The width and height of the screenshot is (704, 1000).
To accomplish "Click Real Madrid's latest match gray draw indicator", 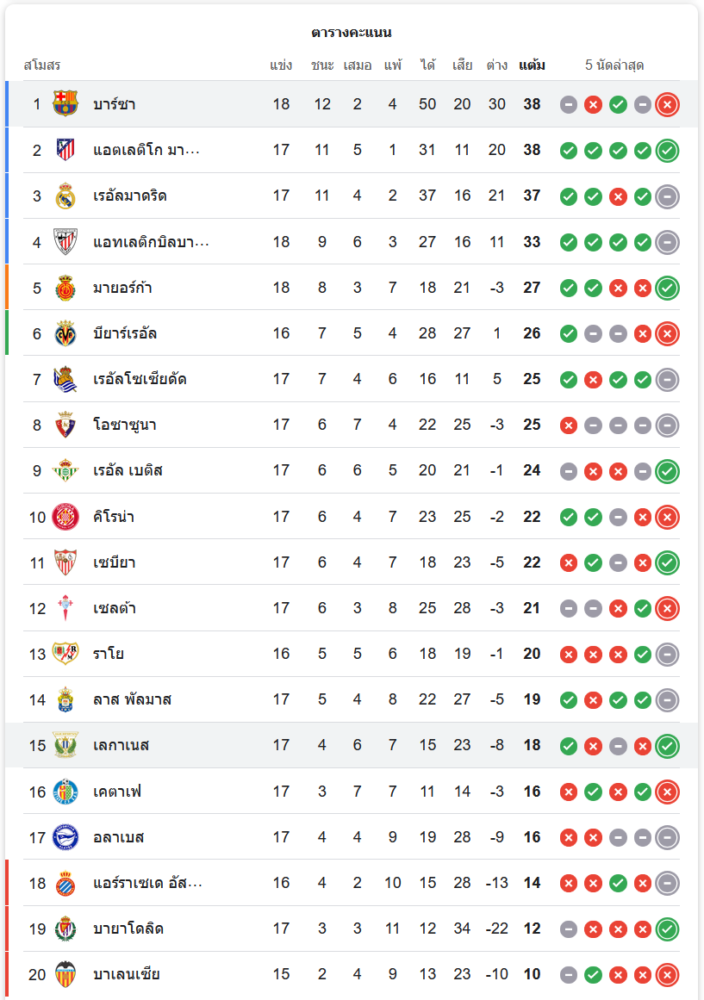I will tap(667, 196).
